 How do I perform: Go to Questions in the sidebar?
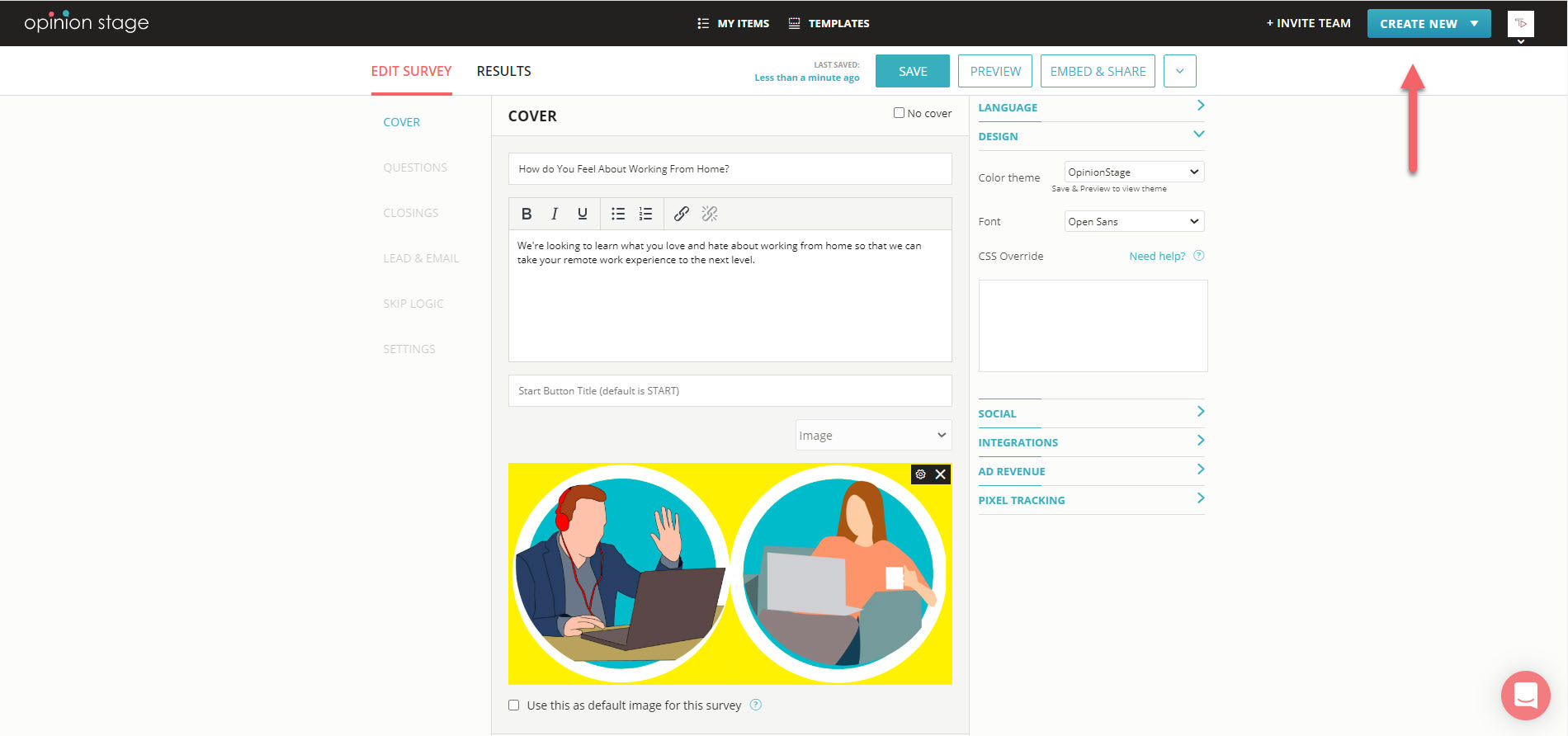[415, 167]
